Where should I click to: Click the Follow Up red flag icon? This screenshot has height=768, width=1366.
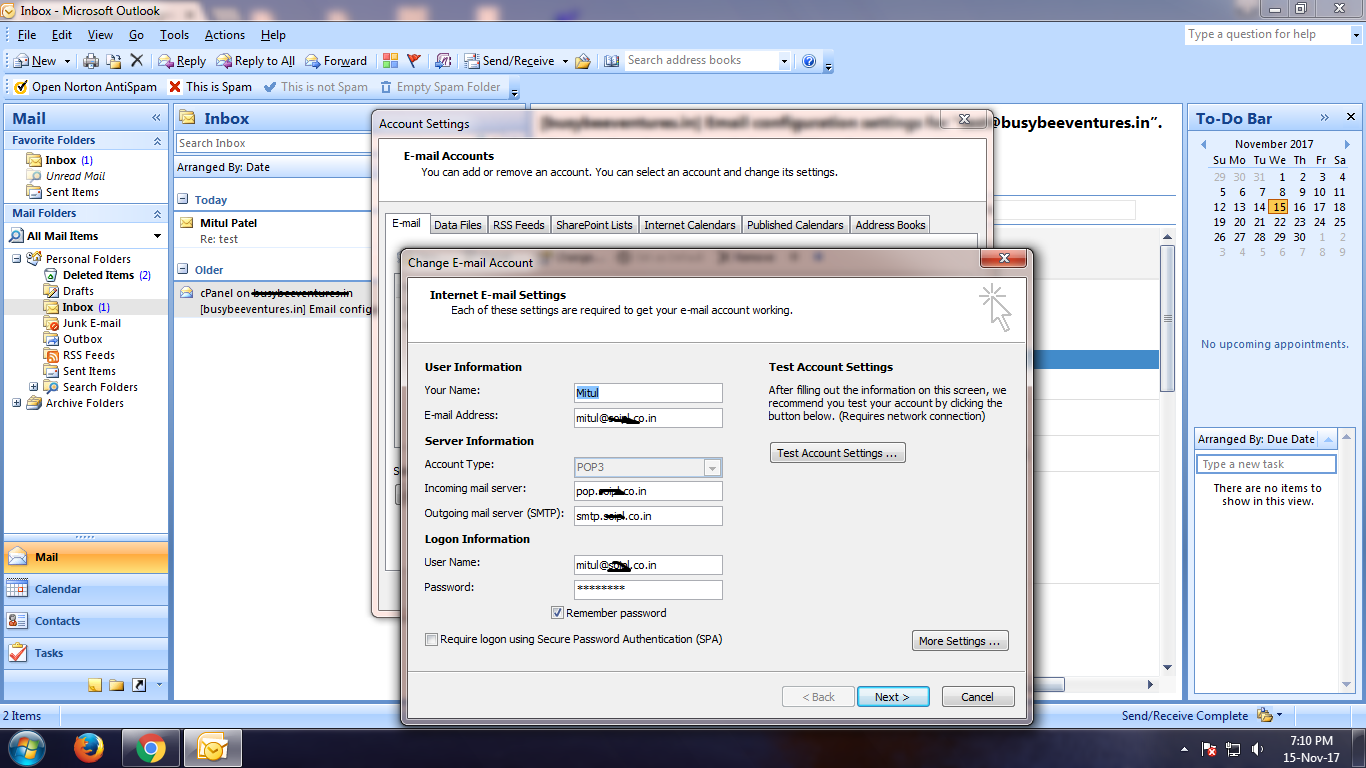click(x=414, y=61)
